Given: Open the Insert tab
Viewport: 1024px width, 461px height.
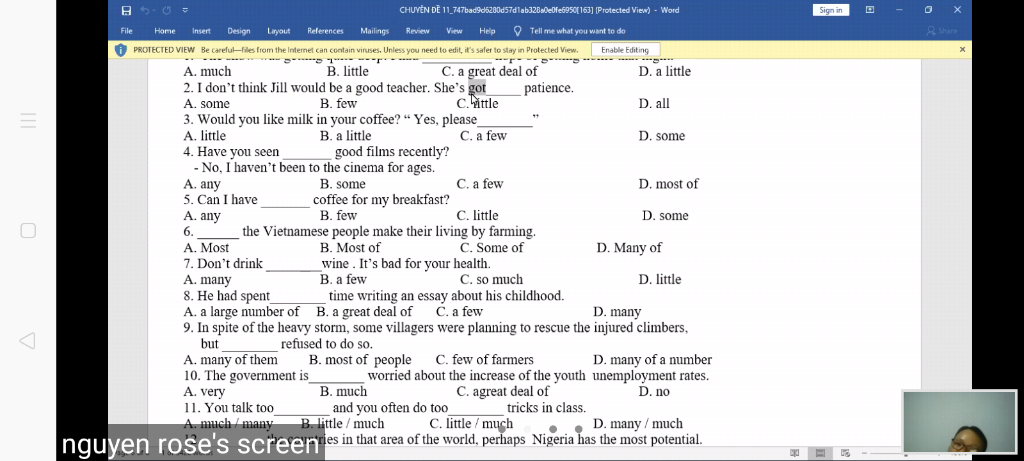Looking at the screenshot, I should [201, 31].
